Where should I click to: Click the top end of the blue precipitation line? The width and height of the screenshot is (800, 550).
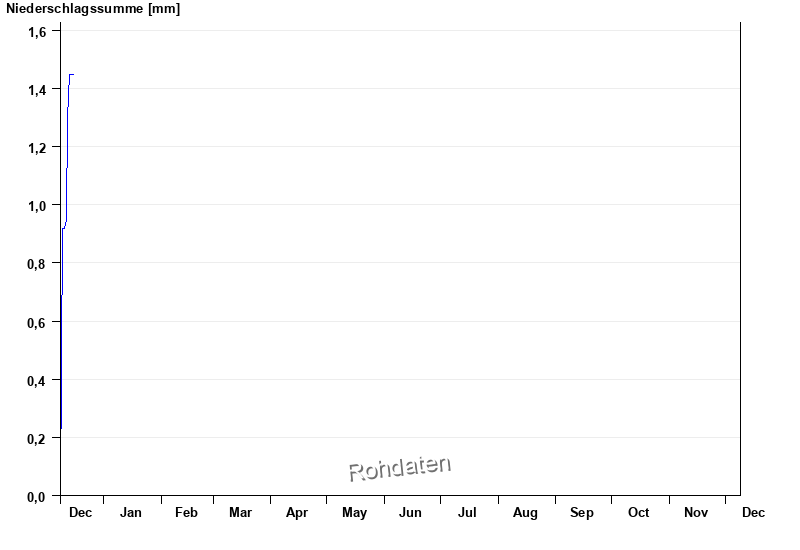tap(71, 75)
